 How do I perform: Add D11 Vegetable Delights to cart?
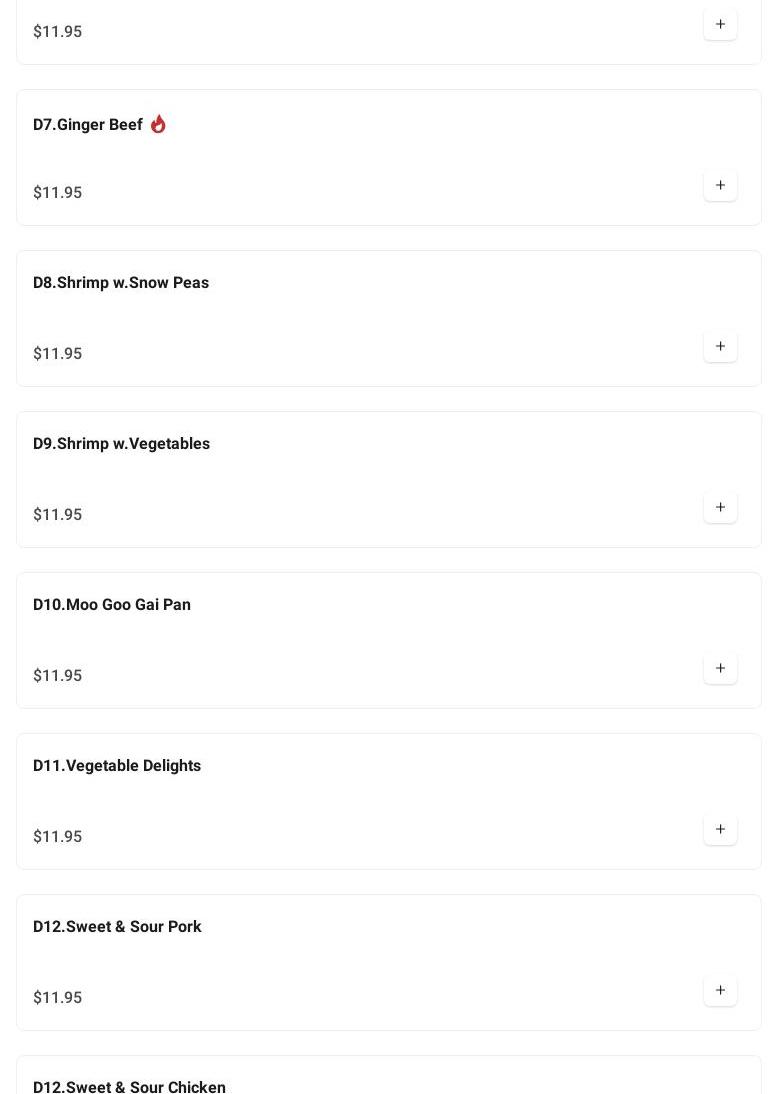(x=720, y=830)
